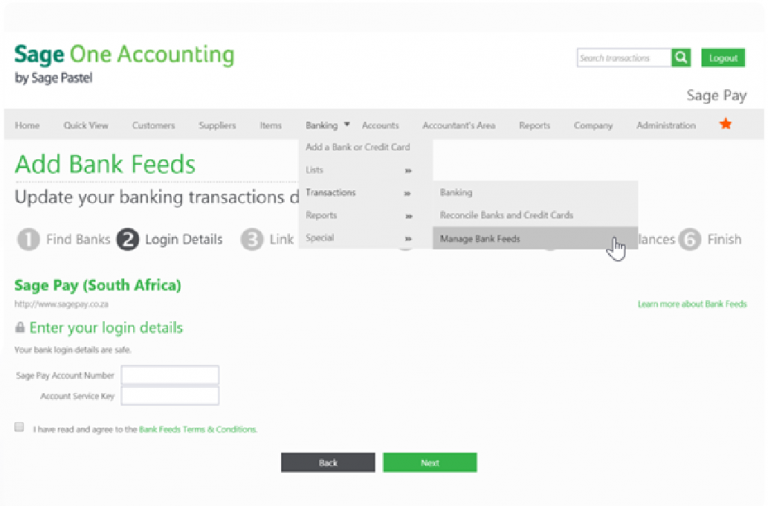Expand the Lists submenu arrow
The height and width of the screenshot is (506, 768).
point(408,170)
